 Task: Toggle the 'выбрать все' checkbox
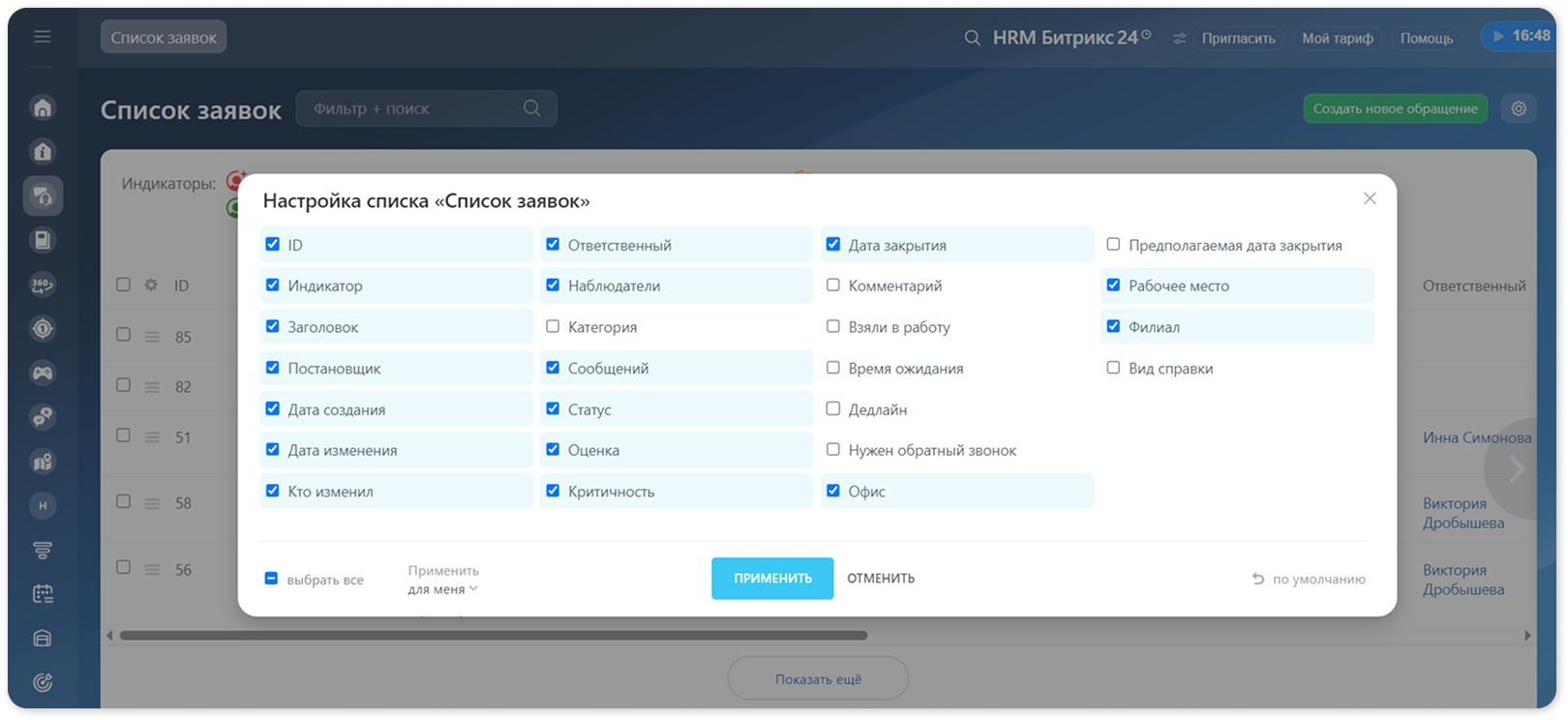(271, 579)
